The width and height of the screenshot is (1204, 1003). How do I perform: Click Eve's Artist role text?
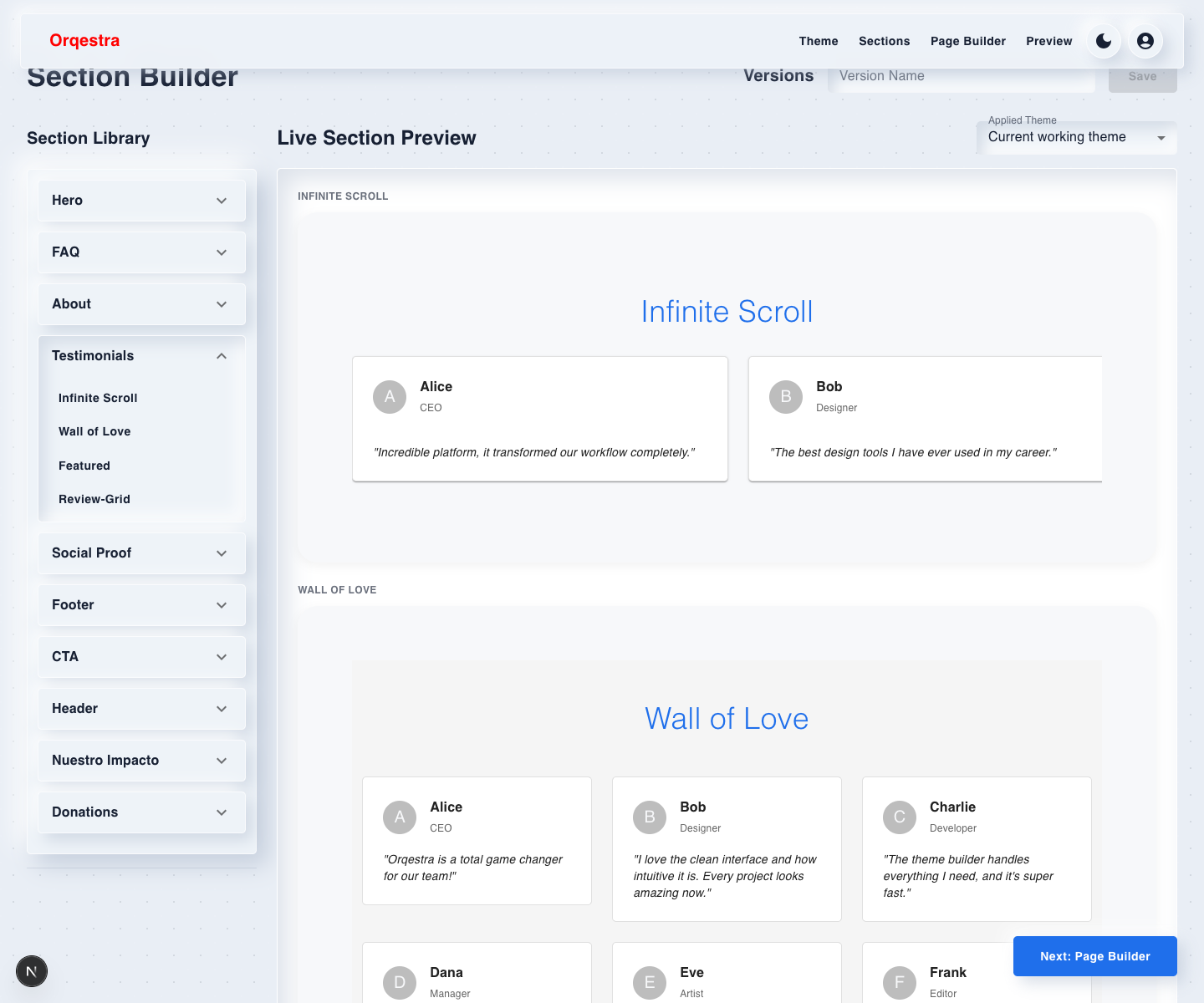point(691,994)
